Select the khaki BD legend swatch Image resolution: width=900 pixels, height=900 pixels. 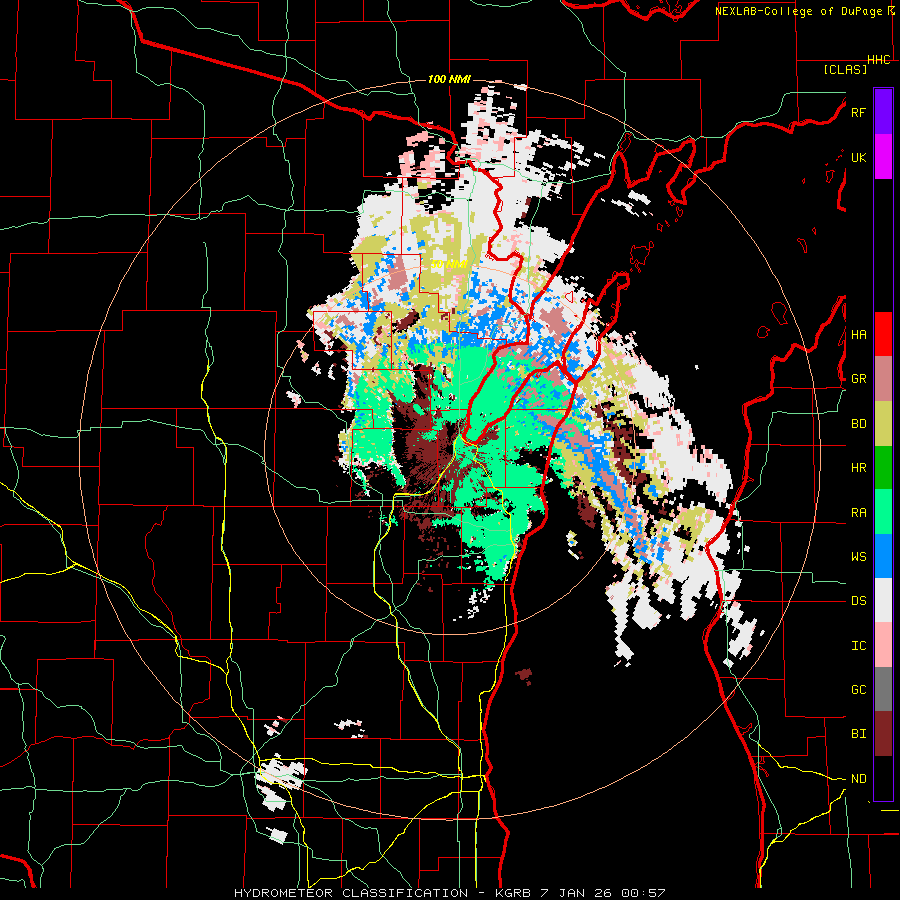[x=883, y=423]
